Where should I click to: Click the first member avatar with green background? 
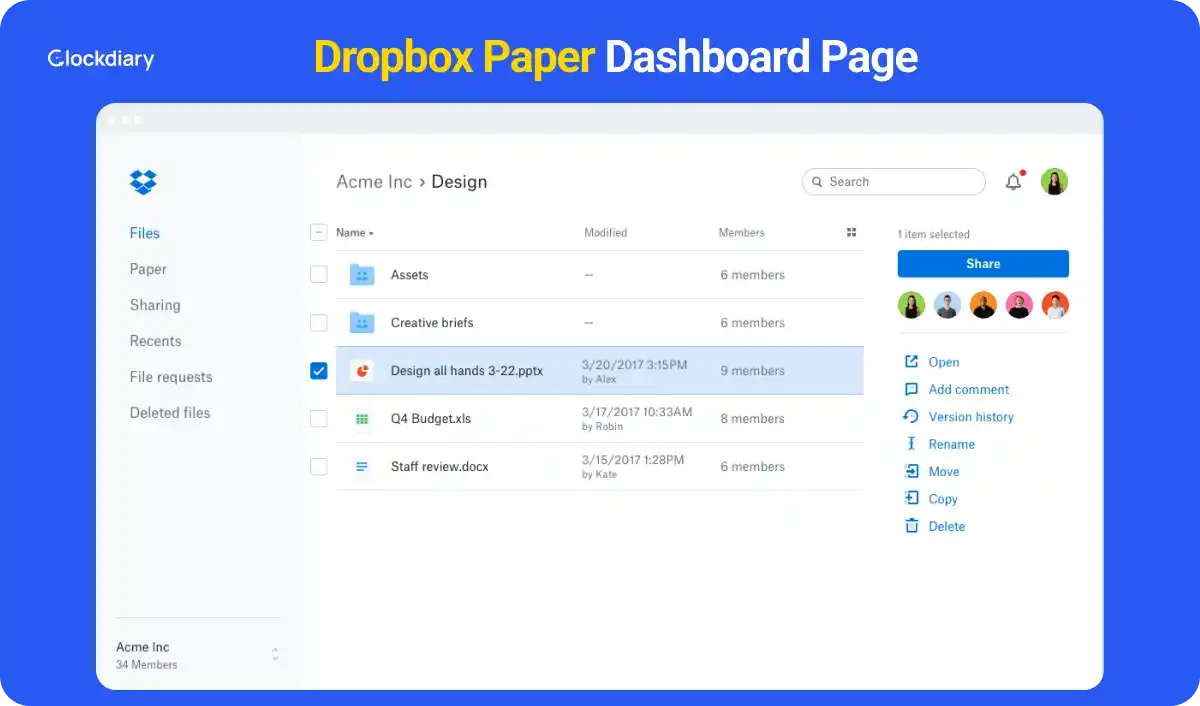click(x=911, y=305)
